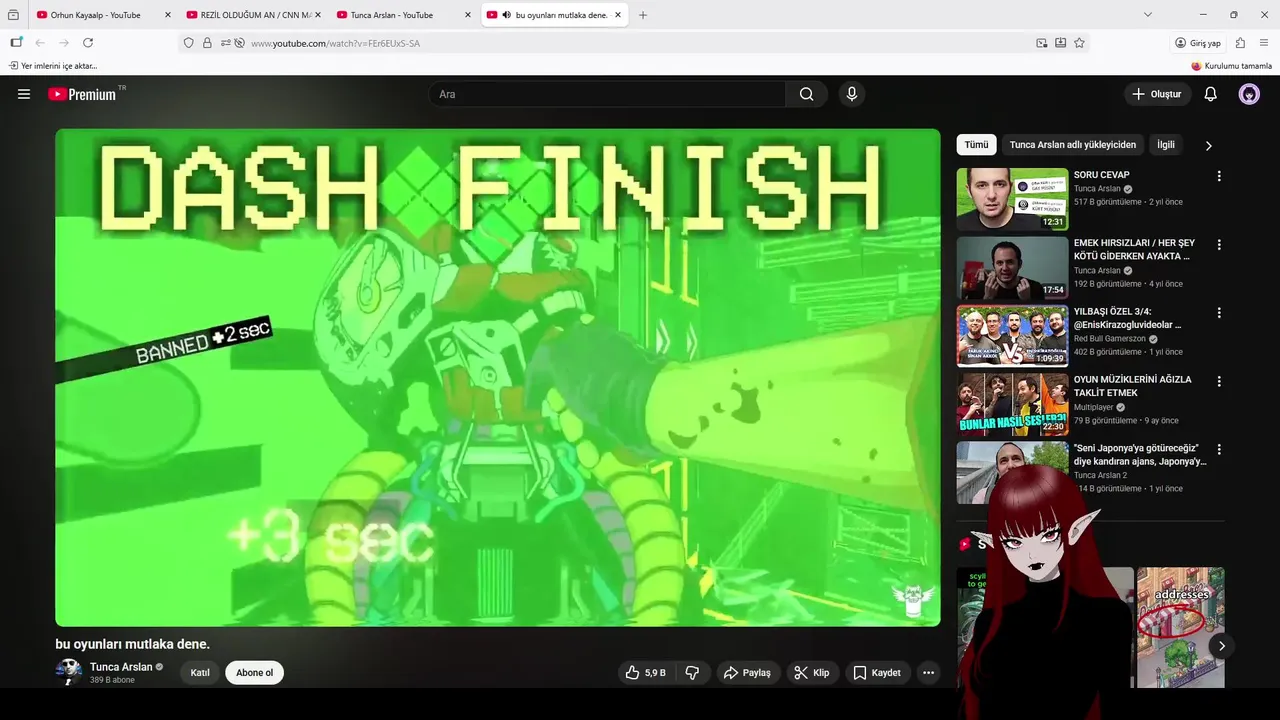Select the İlgili filter chip
This screenshot has height=720, width=1280.
pyautogui.click(x=1166, y=145)
